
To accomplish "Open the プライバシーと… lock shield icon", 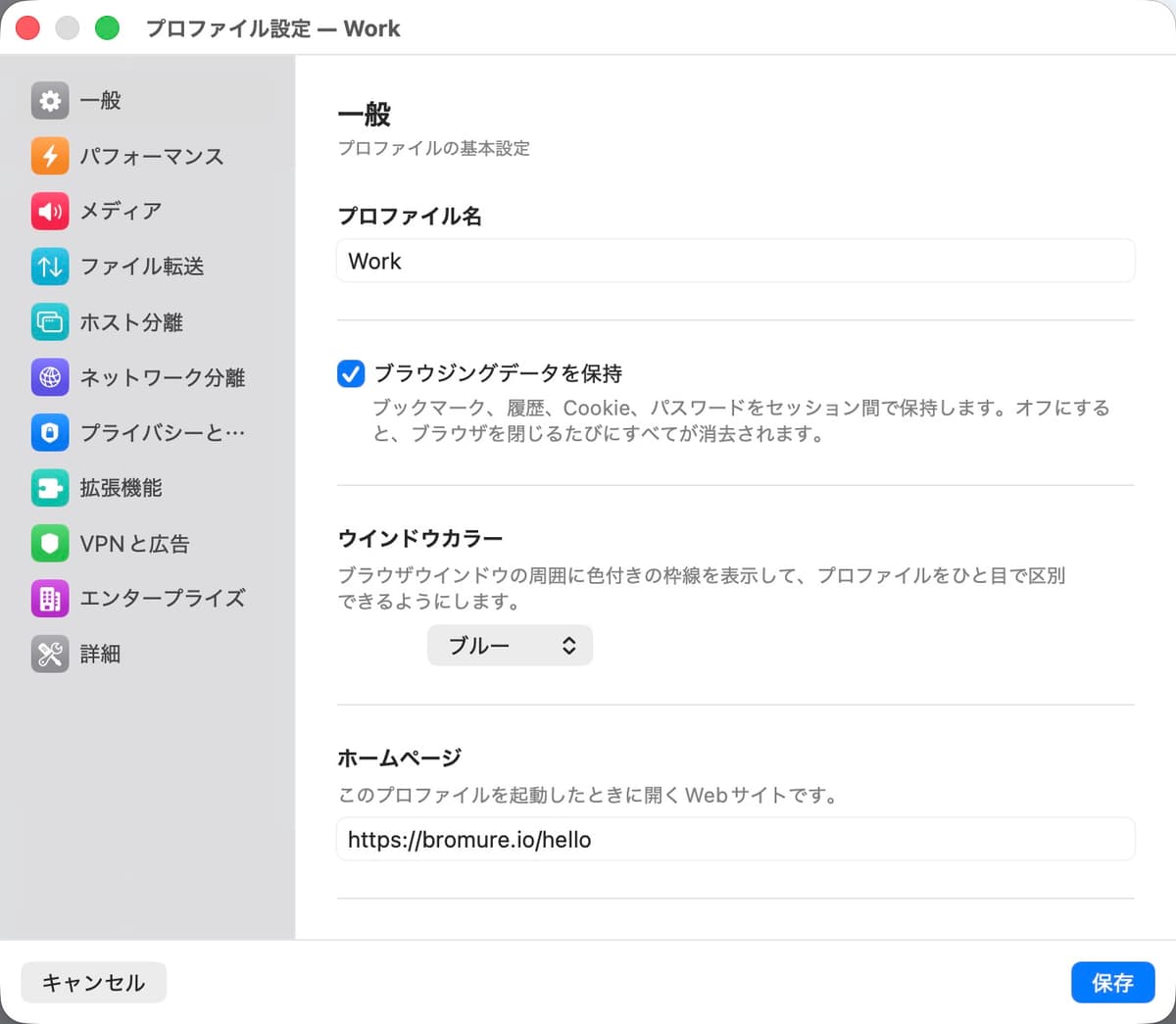I will [x=50, y=432].
